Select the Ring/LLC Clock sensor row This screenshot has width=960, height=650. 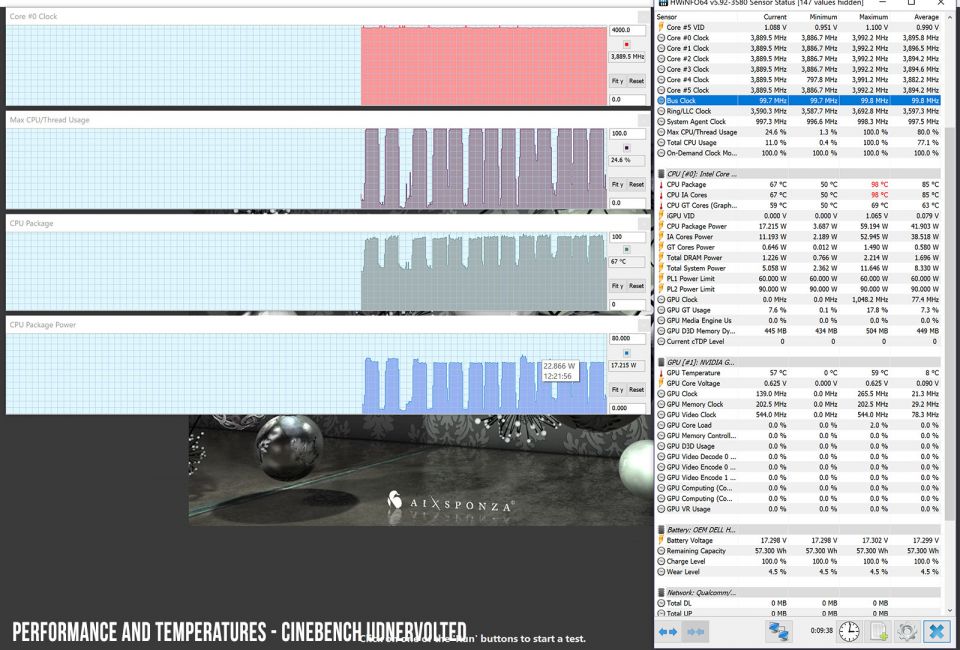[x=798, y=111]
